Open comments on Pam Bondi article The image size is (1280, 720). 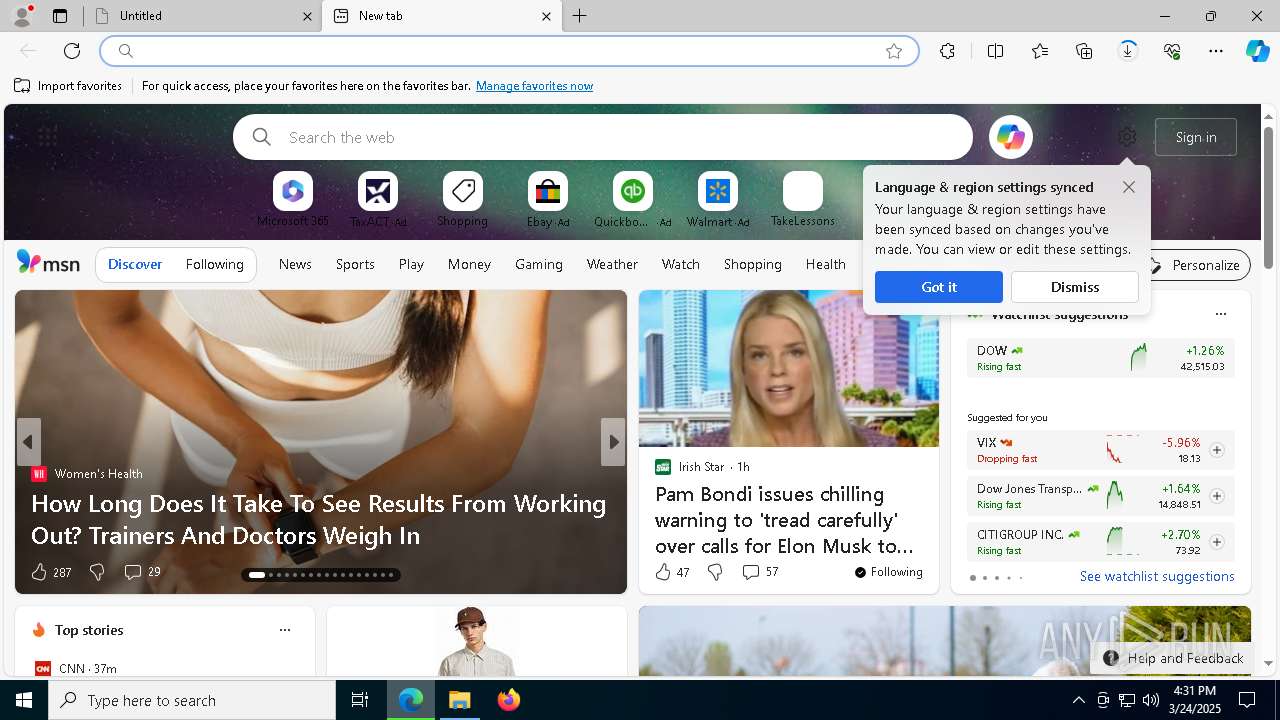(x=760, y=572)
